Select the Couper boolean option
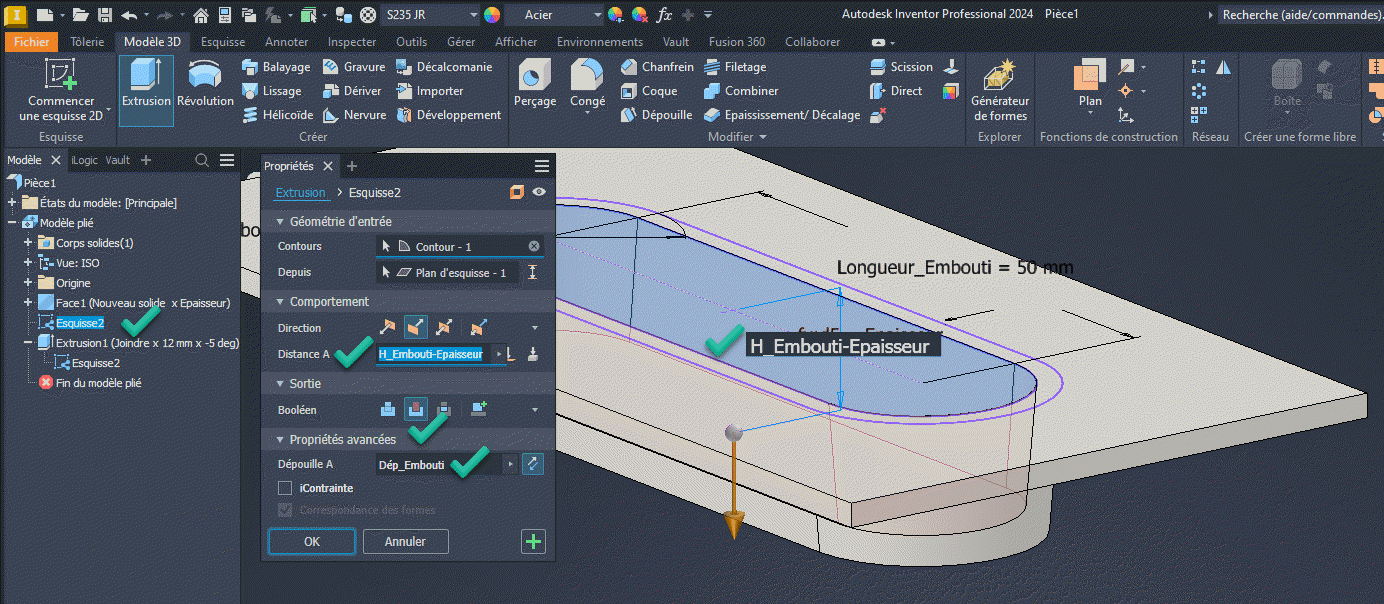Image resolution: width=1384 pixels, height=604 pixels. pos(414,409)
